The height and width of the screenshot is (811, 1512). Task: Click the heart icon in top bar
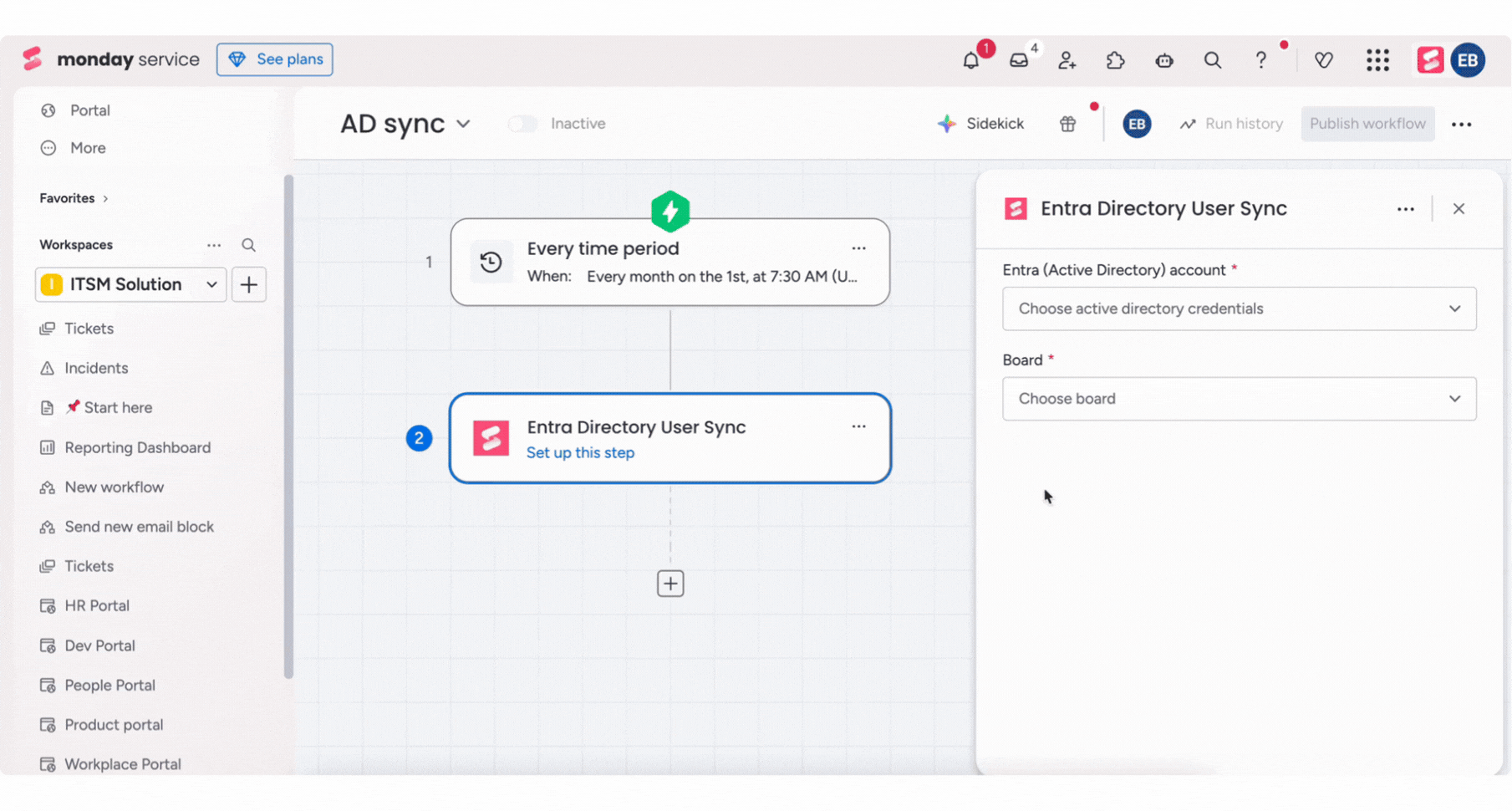coord(1323,60)
